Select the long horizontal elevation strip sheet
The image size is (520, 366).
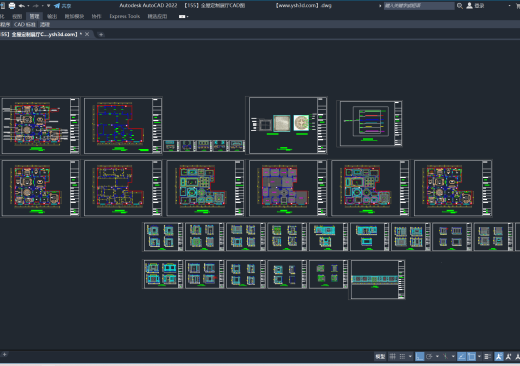(378, 280)
